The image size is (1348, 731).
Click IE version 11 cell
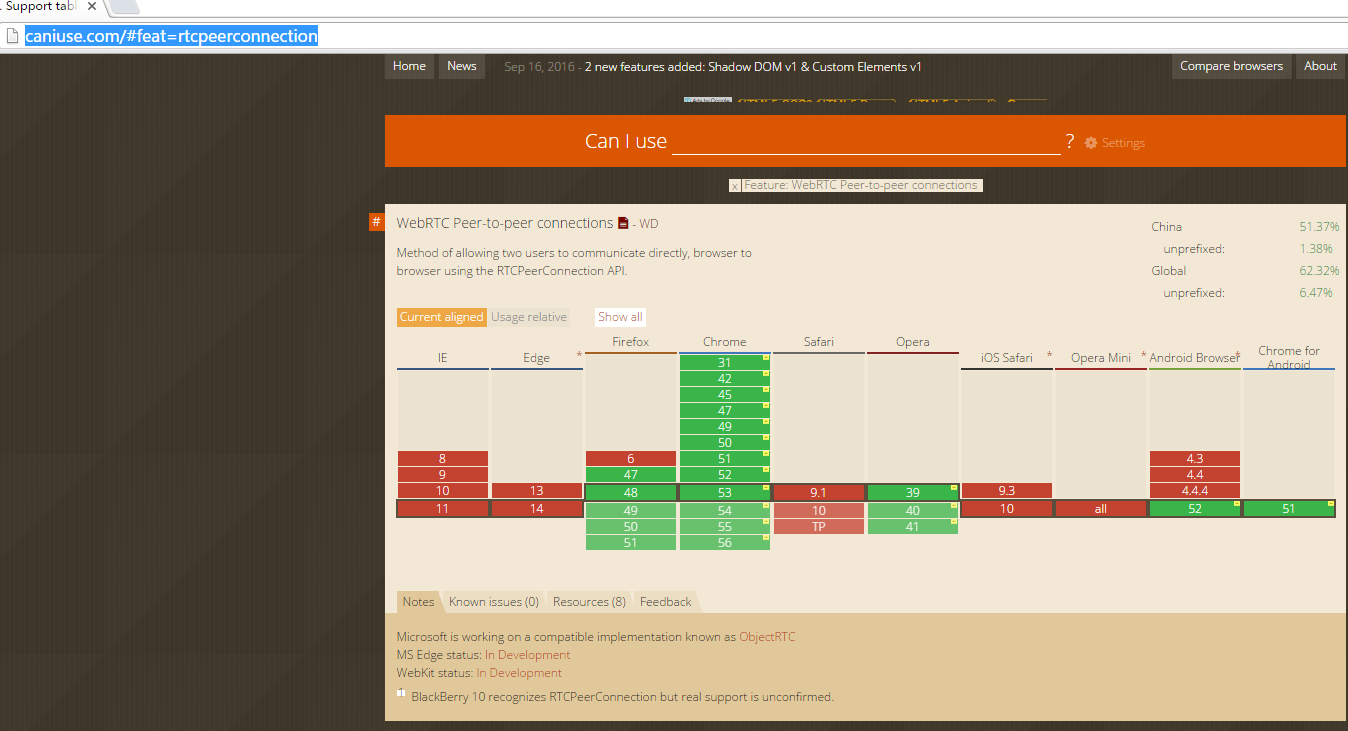tap(442, 509)
